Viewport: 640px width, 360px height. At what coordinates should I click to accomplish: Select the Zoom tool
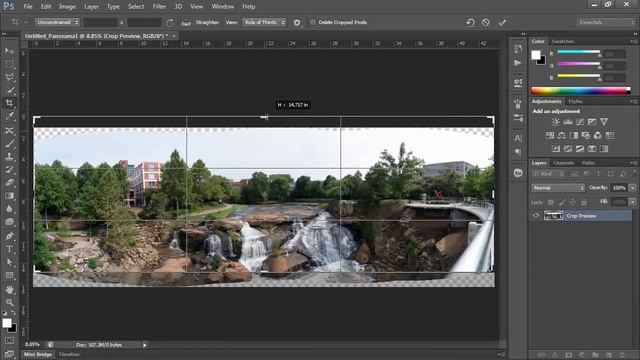click(9, 302)
